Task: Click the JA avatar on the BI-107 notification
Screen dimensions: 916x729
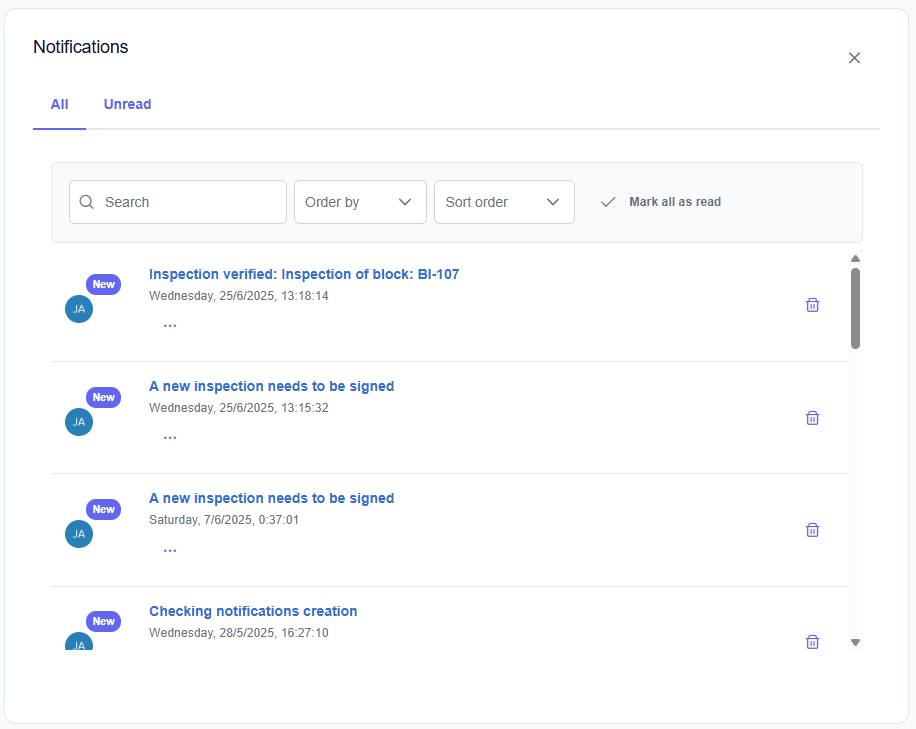Action: pos(79,310)
